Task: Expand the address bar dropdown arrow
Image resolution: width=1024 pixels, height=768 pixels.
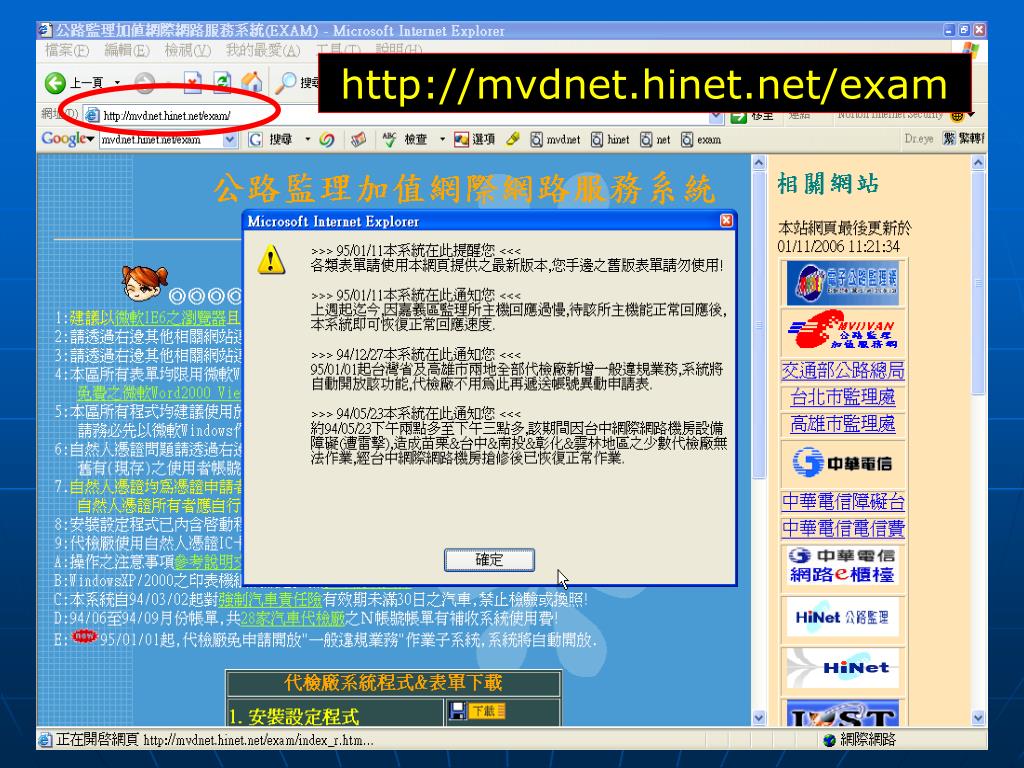Action: pyautogui.click(x=716, y=118)
